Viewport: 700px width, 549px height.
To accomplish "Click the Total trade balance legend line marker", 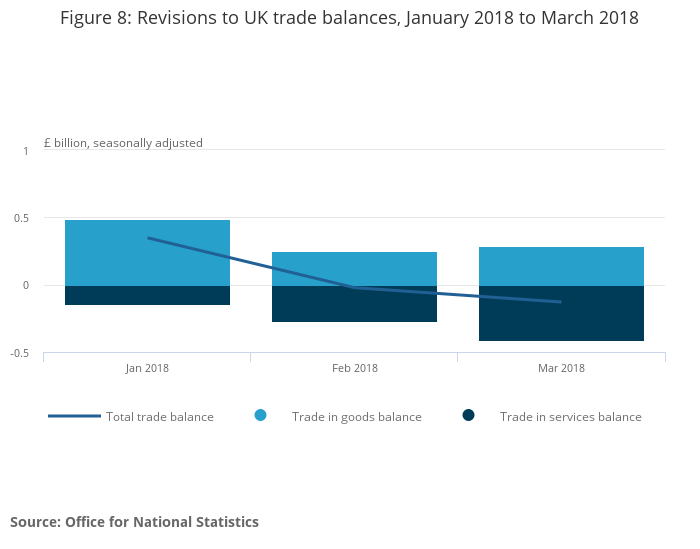I will [74, 416].
